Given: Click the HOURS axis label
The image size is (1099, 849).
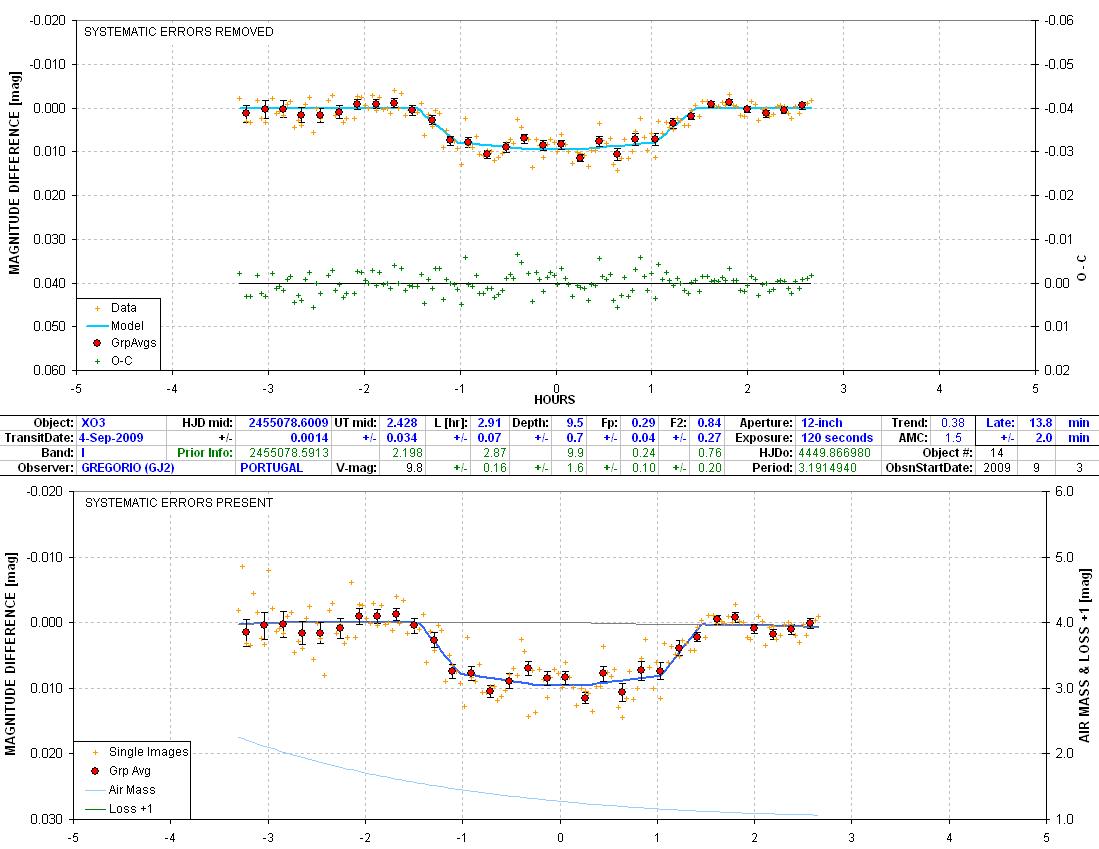Looking at the screenshot, I should coord(554,400).
